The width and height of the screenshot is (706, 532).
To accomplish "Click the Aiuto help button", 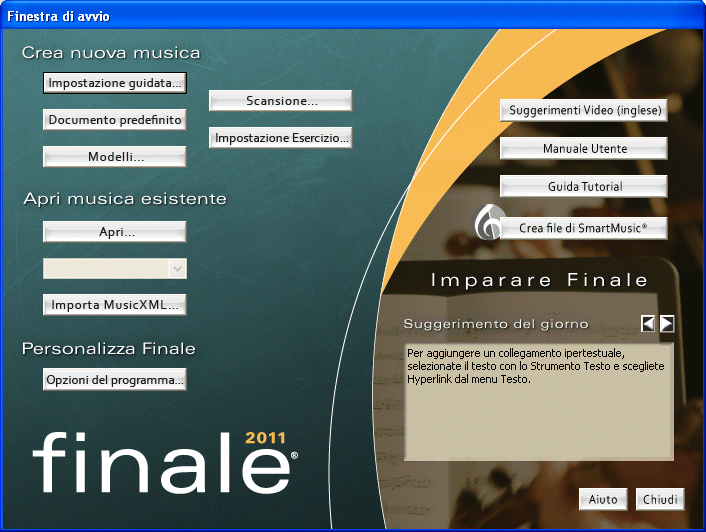I will 603,500.
